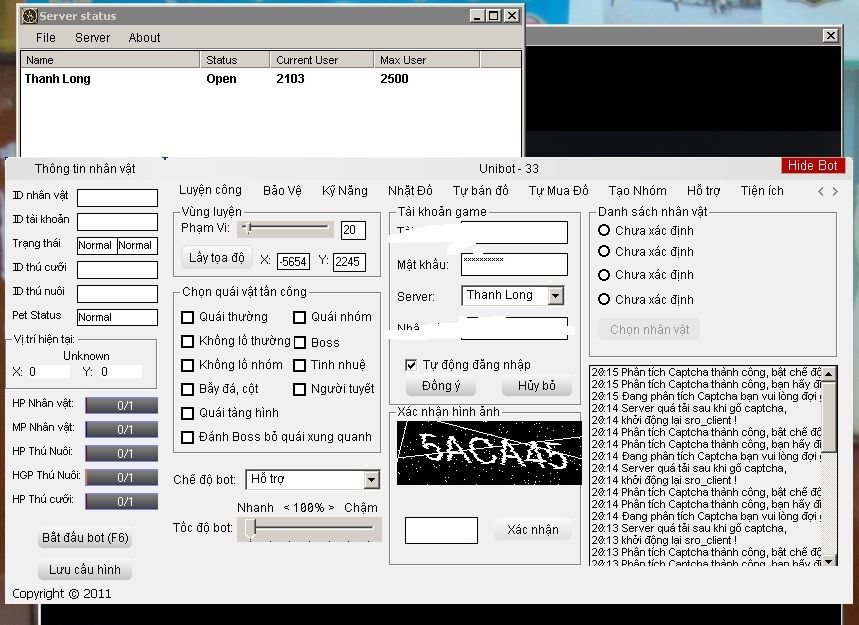Screen dimensions: 859x625
Task: Click the X coordinate field showing -5654
Action: [x=294, y=261]
